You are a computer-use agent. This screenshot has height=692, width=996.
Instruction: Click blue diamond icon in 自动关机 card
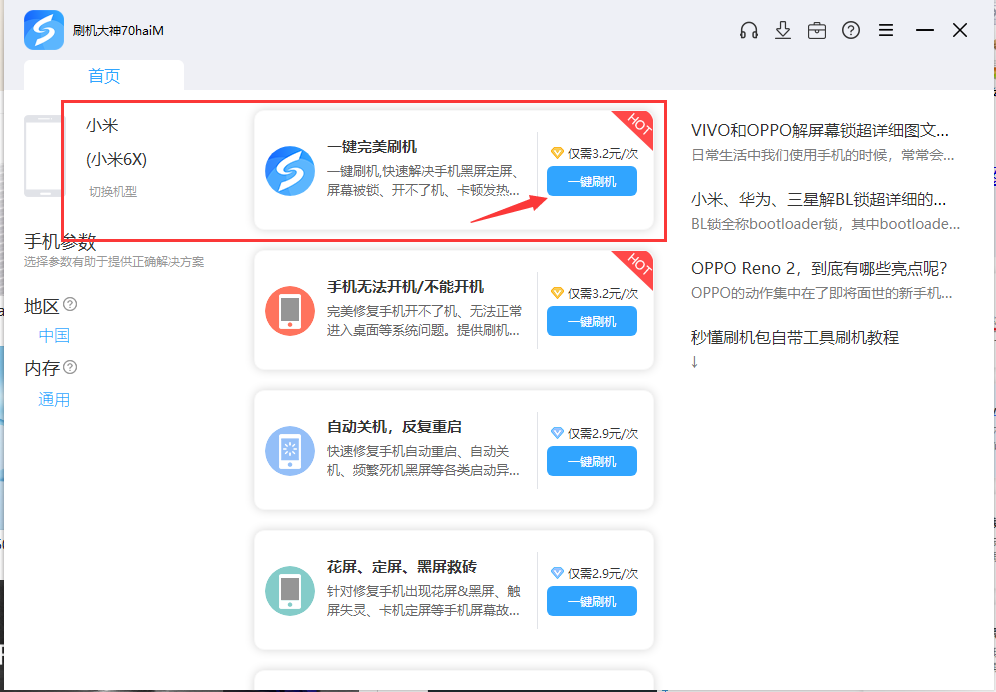557,433
